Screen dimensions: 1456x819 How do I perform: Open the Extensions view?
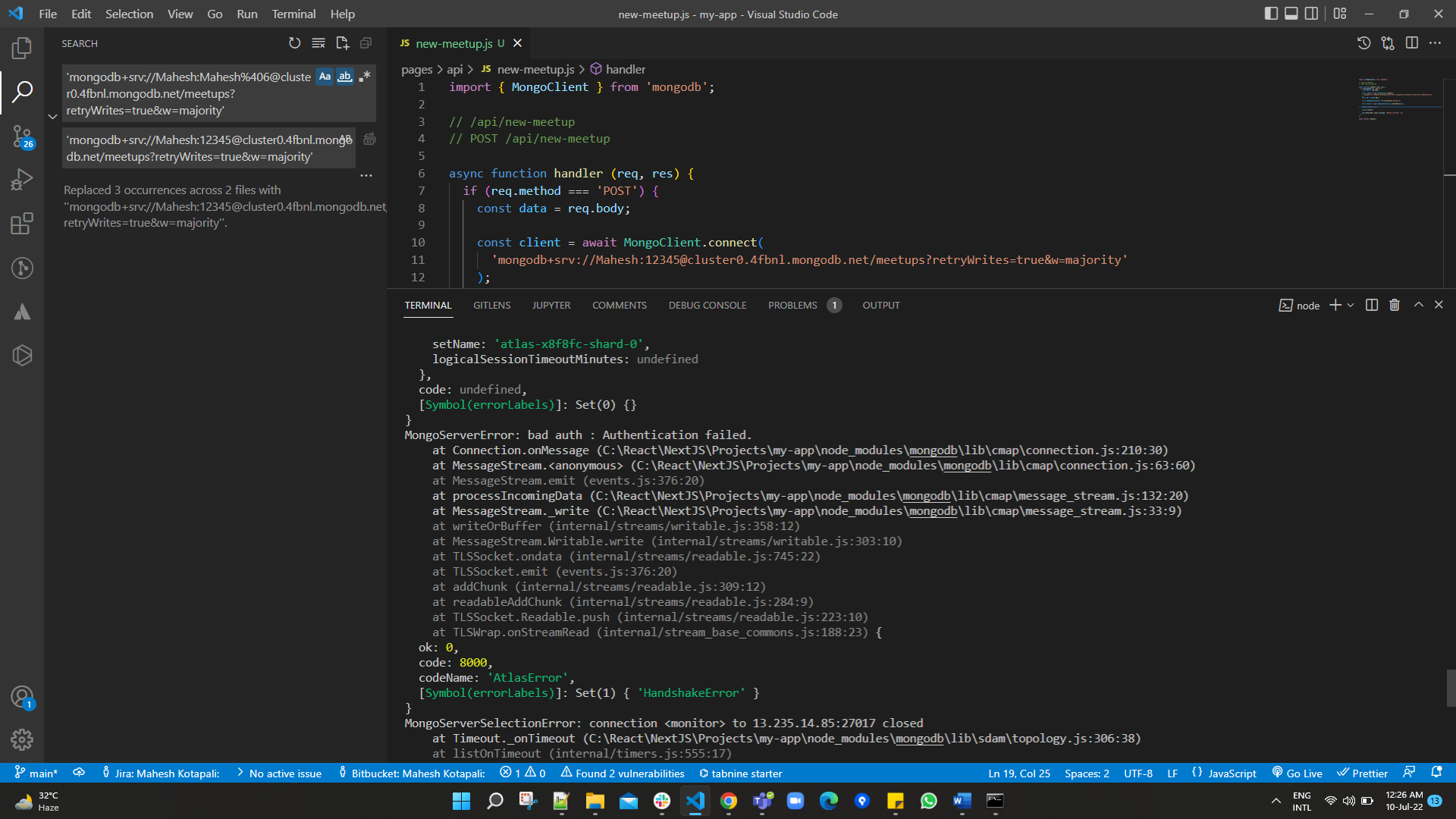[x=22, y=224]
